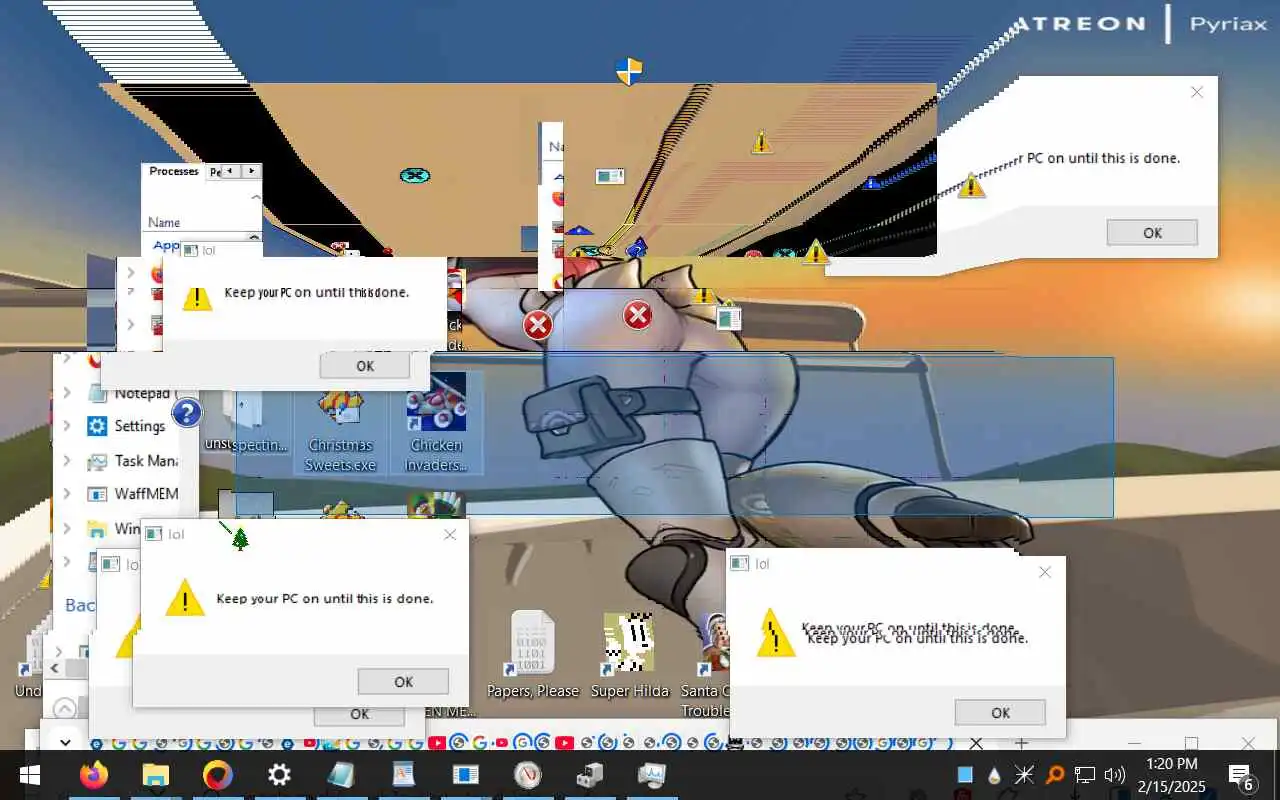Viewport: 1280px width, 800px height.
Task: Sort processes by the Name column header
Action: pyautogui.click(x=164, y=223)
